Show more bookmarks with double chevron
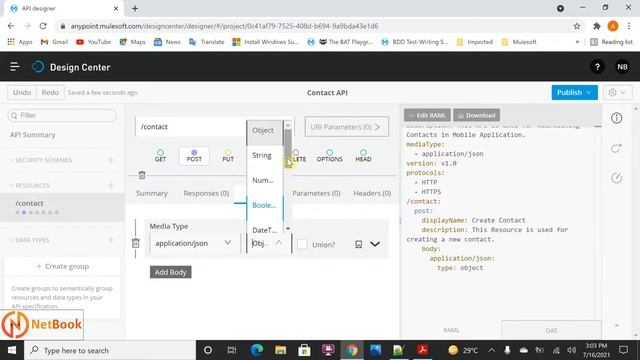 (x=577, y=42)
